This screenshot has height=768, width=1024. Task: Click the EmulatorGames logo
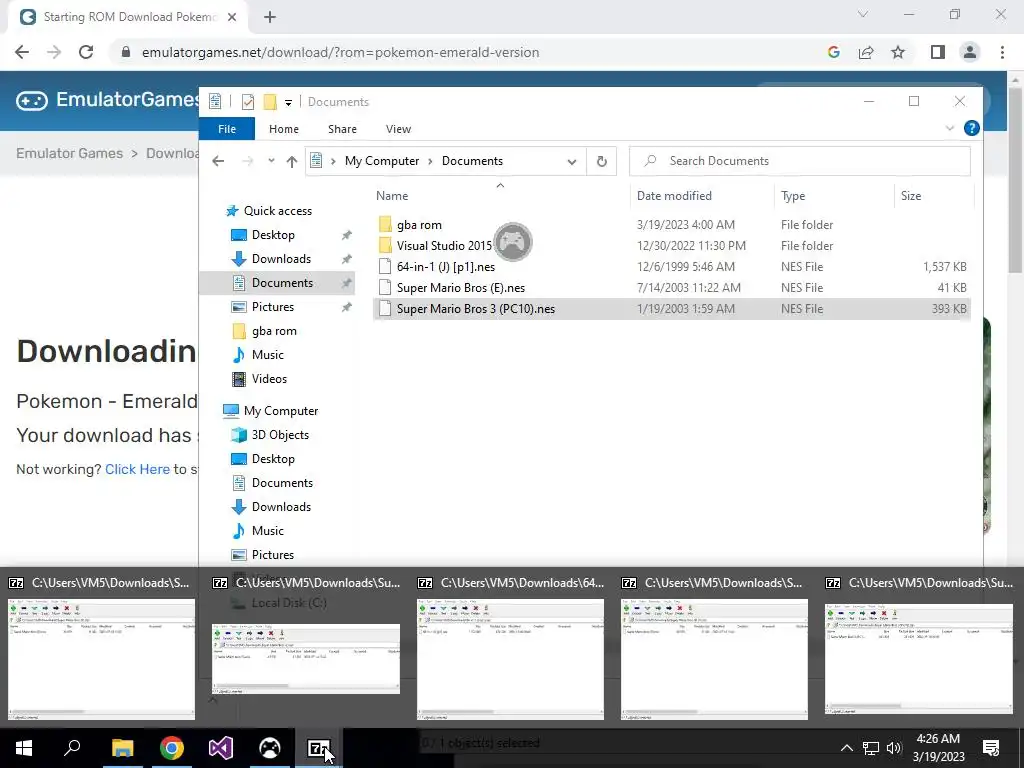point(108,100)
